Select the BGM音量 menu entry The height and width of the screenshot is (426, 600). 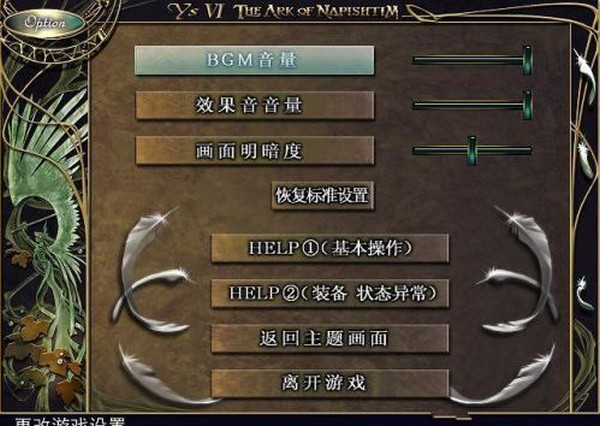[x=254, y=60]
